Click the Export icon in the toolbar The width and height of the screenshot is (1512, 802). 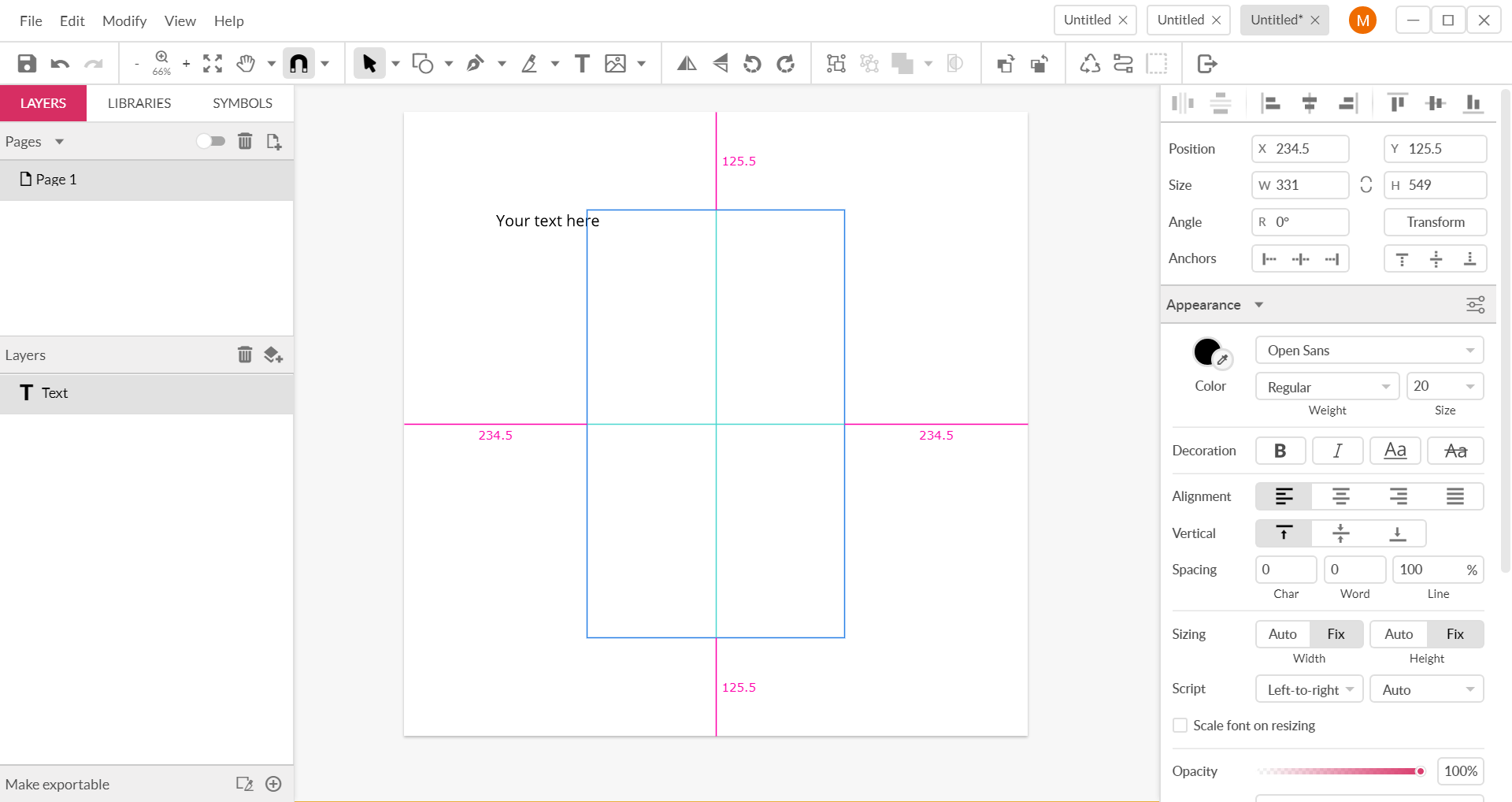[x=1206, y=64]
